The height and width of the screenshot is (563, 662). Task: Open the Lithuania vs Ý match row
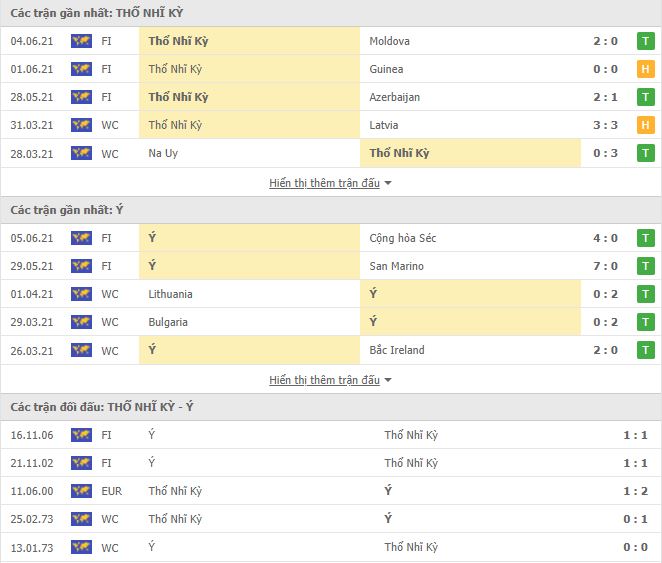coord(330,295)
